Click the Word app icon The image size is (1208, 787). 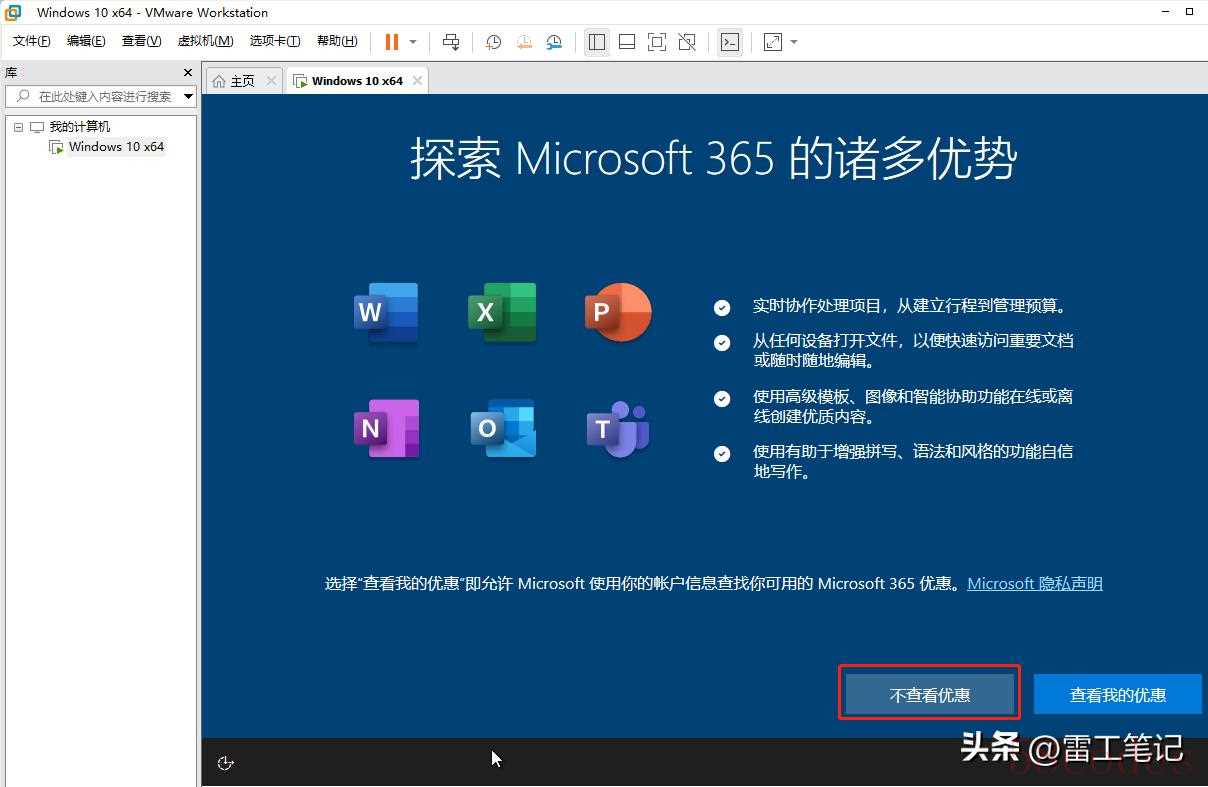[x=386, y=312]
